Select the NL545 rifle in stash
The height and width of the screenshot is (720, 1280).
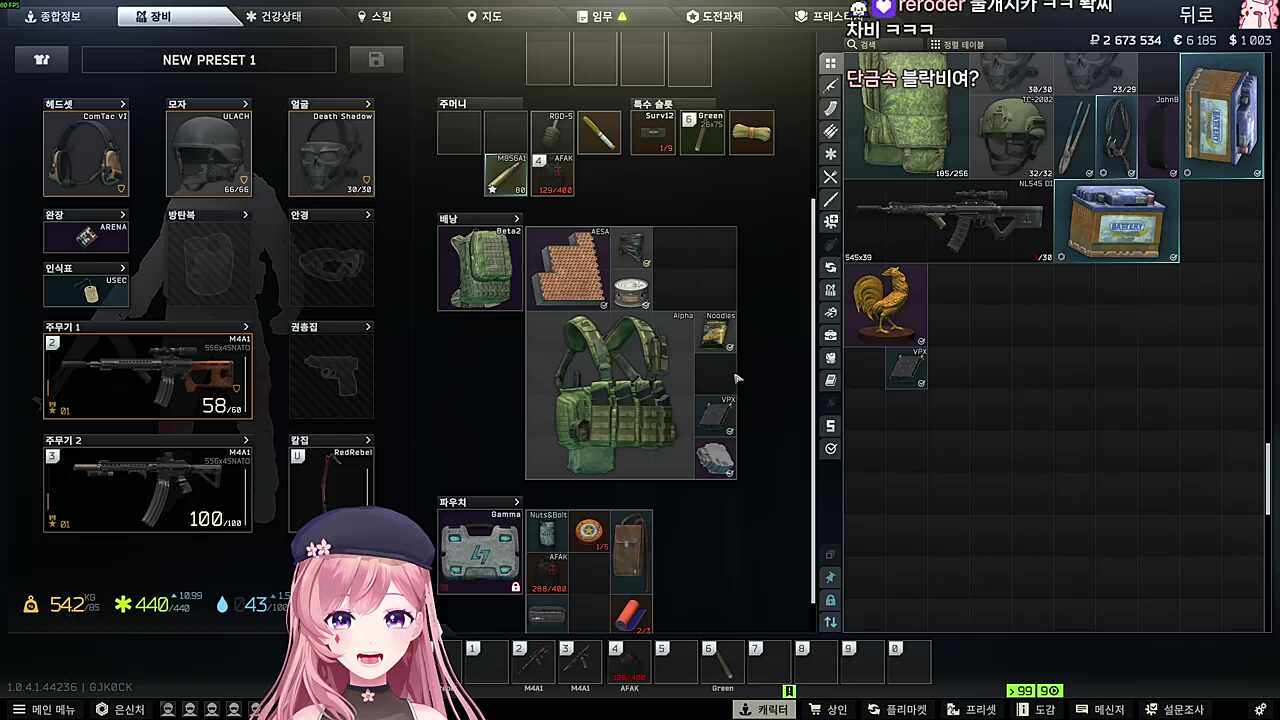(950, 221)
